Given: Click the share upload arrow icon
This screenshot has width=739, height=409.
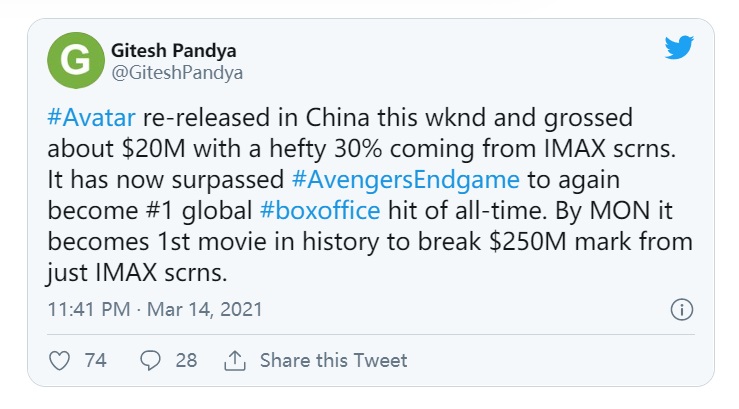Looking at the screenshot, I should click(x=236, y=360).
